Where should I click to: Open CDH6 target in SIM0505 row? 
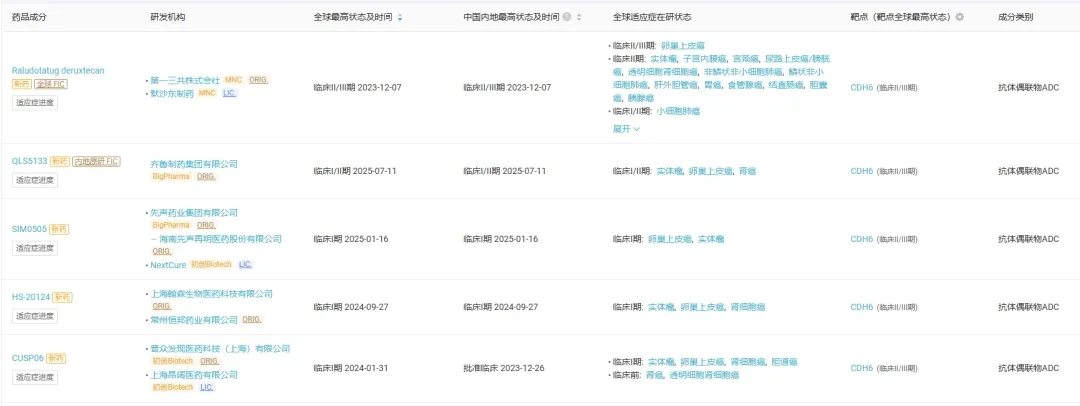pos(862,239)
